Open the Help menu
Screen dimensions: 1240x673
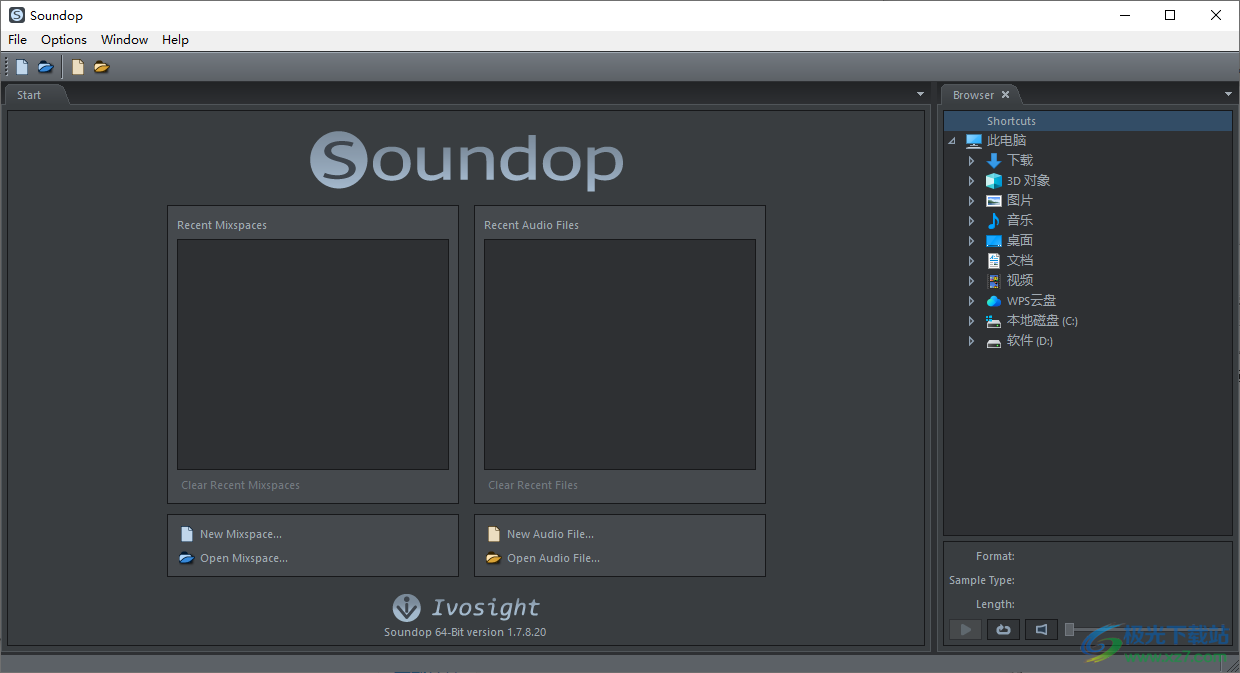coord(175,40)
